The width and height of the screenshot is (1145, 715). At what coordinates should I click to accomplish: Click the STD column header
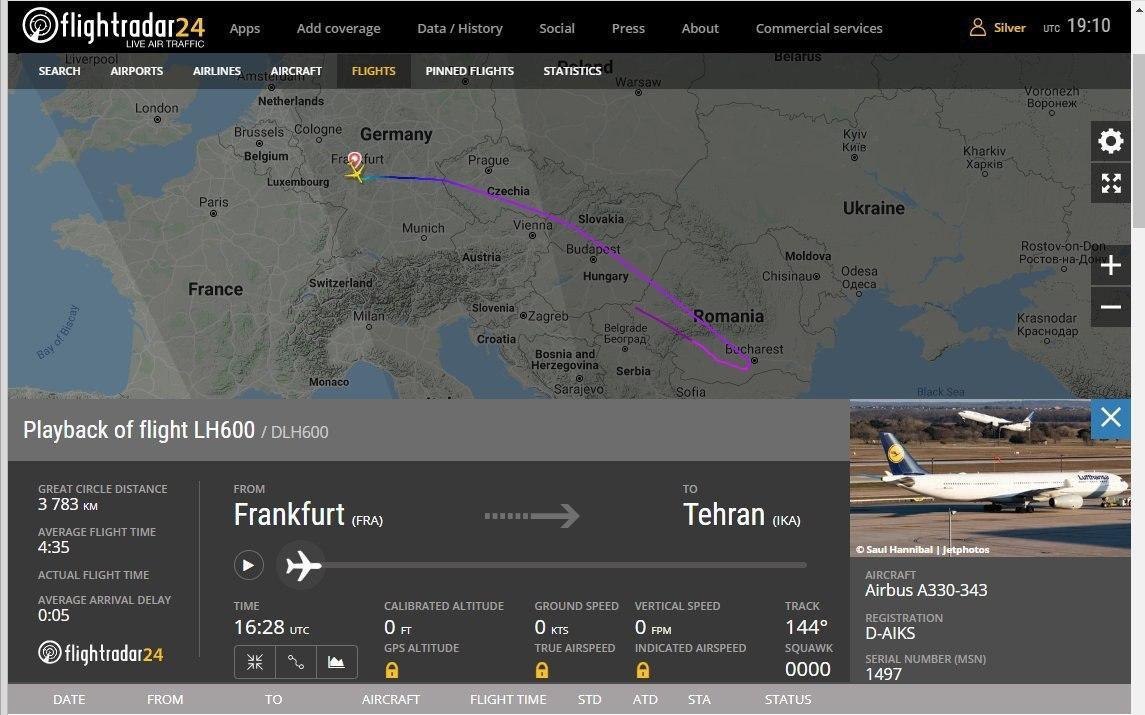pyautogui.click(x=589, y=700)
